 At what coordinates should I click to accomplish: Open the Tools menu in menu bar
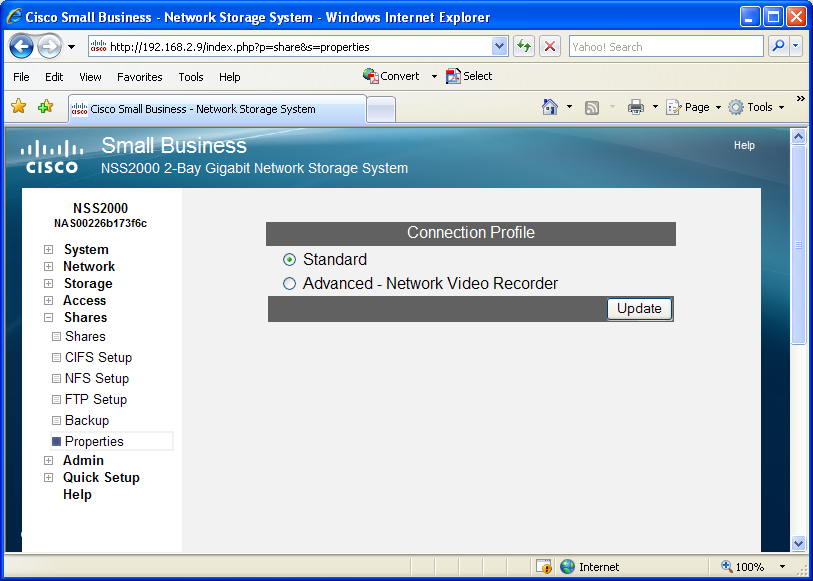tap(191, 77)
